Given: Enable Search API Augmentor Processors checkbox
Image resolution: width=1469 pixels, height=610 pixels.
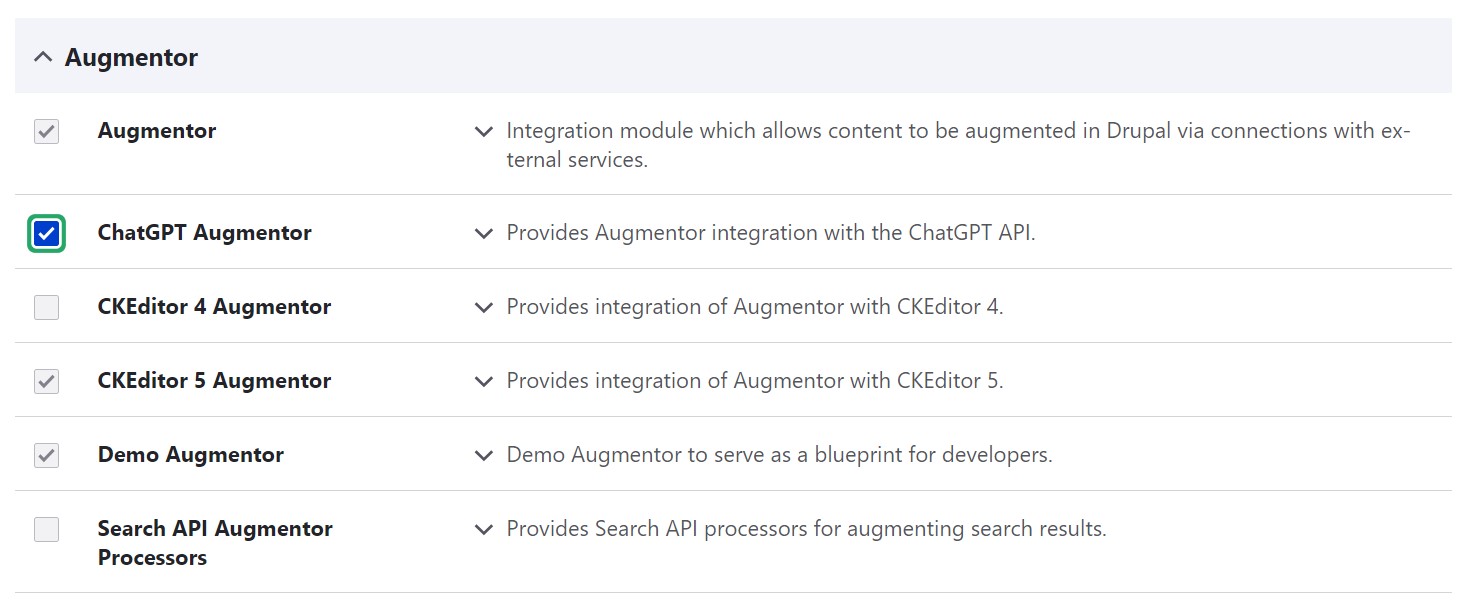Looking at the screenshot, I should pos(47,529).
